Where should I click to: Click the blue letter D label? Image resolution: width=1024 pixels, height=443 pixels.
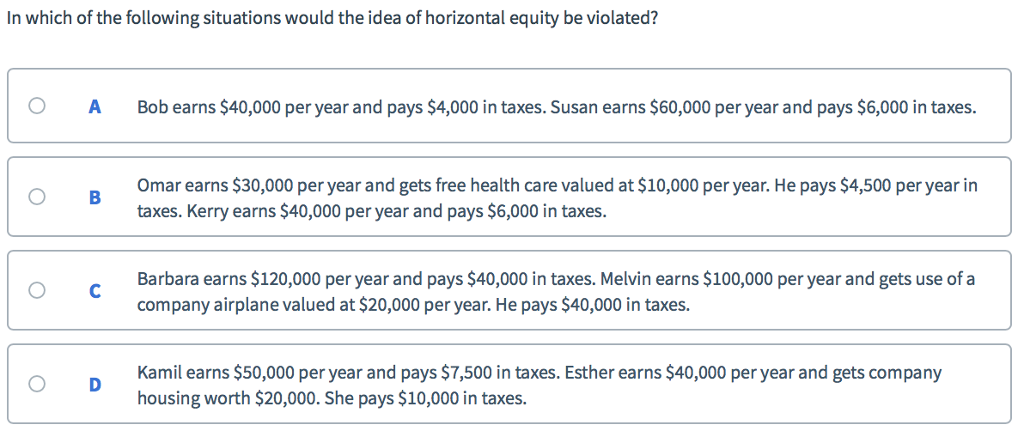[x=95, y=384]
